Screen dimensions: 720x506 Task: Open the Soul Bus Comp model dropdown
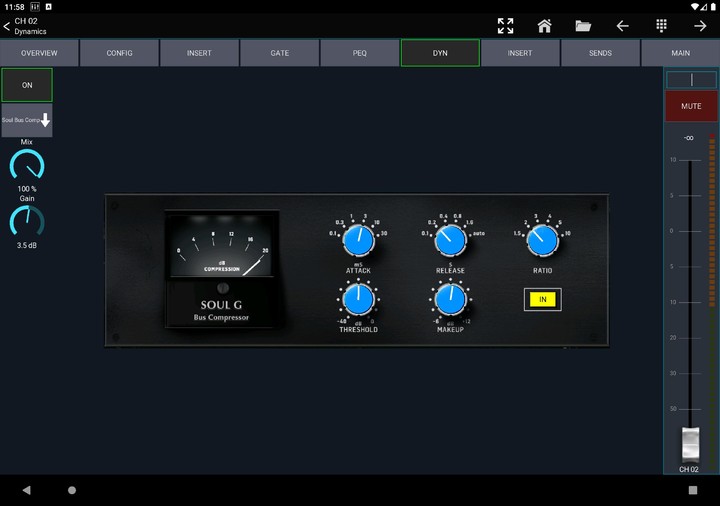[27, 120]
